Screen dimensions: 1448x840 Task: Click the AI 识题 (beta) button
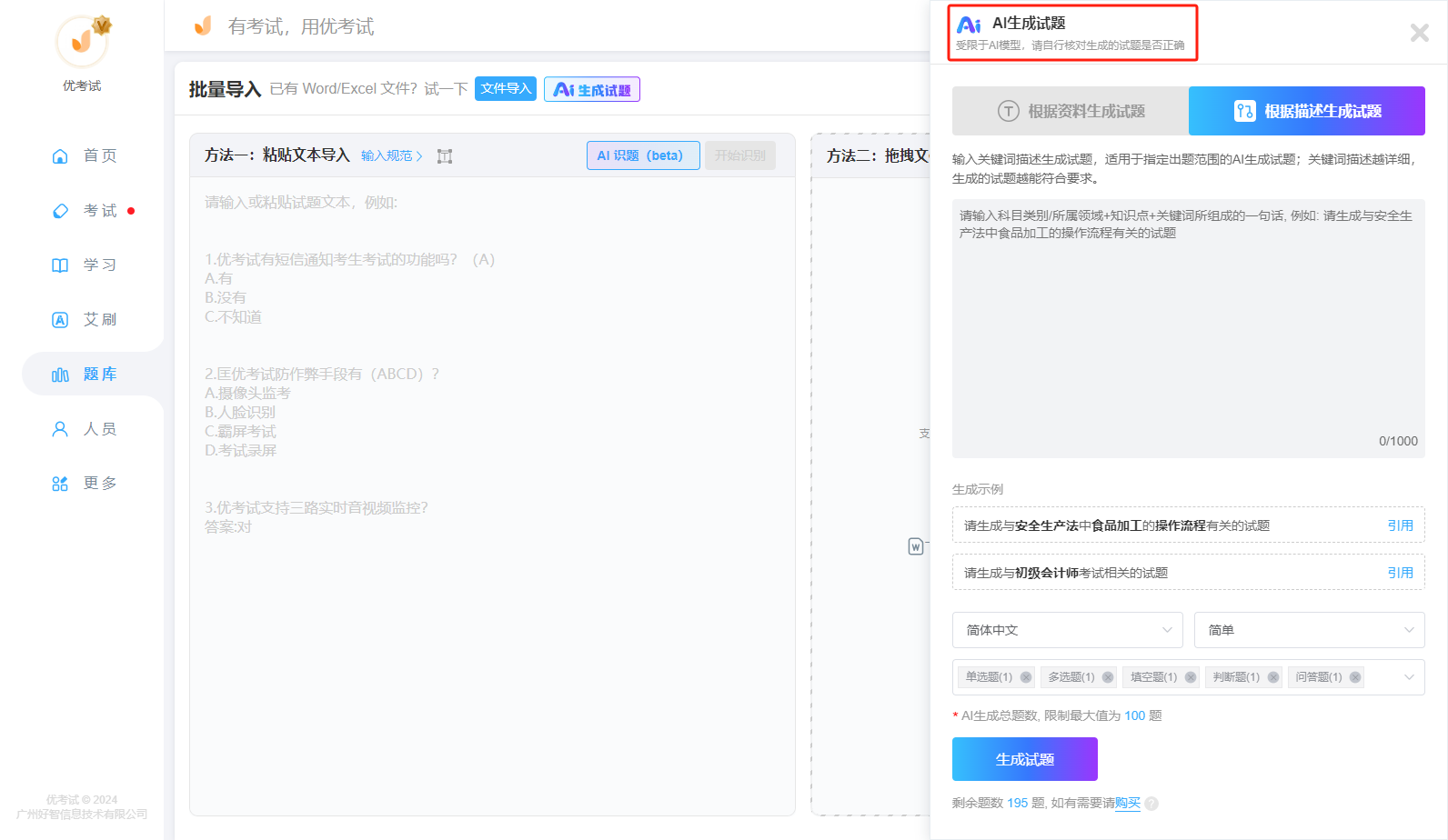pyautogui.click(x=643, y=155)
